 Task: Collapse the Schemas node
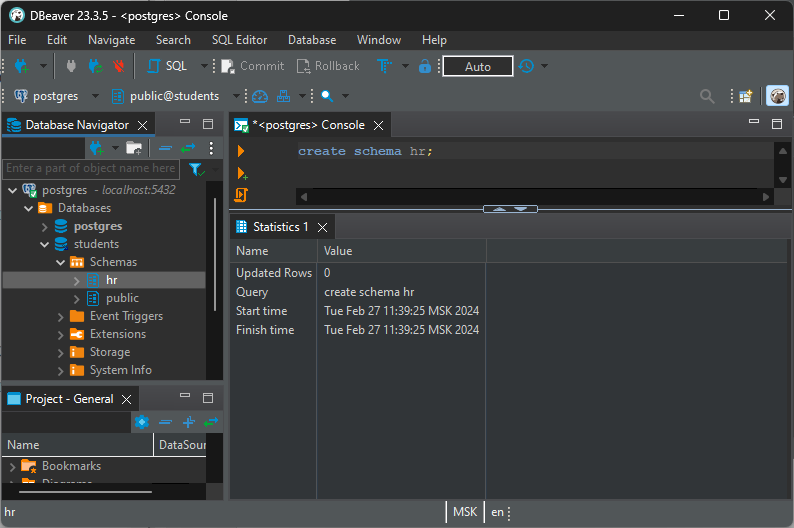(x=60, y=262)
